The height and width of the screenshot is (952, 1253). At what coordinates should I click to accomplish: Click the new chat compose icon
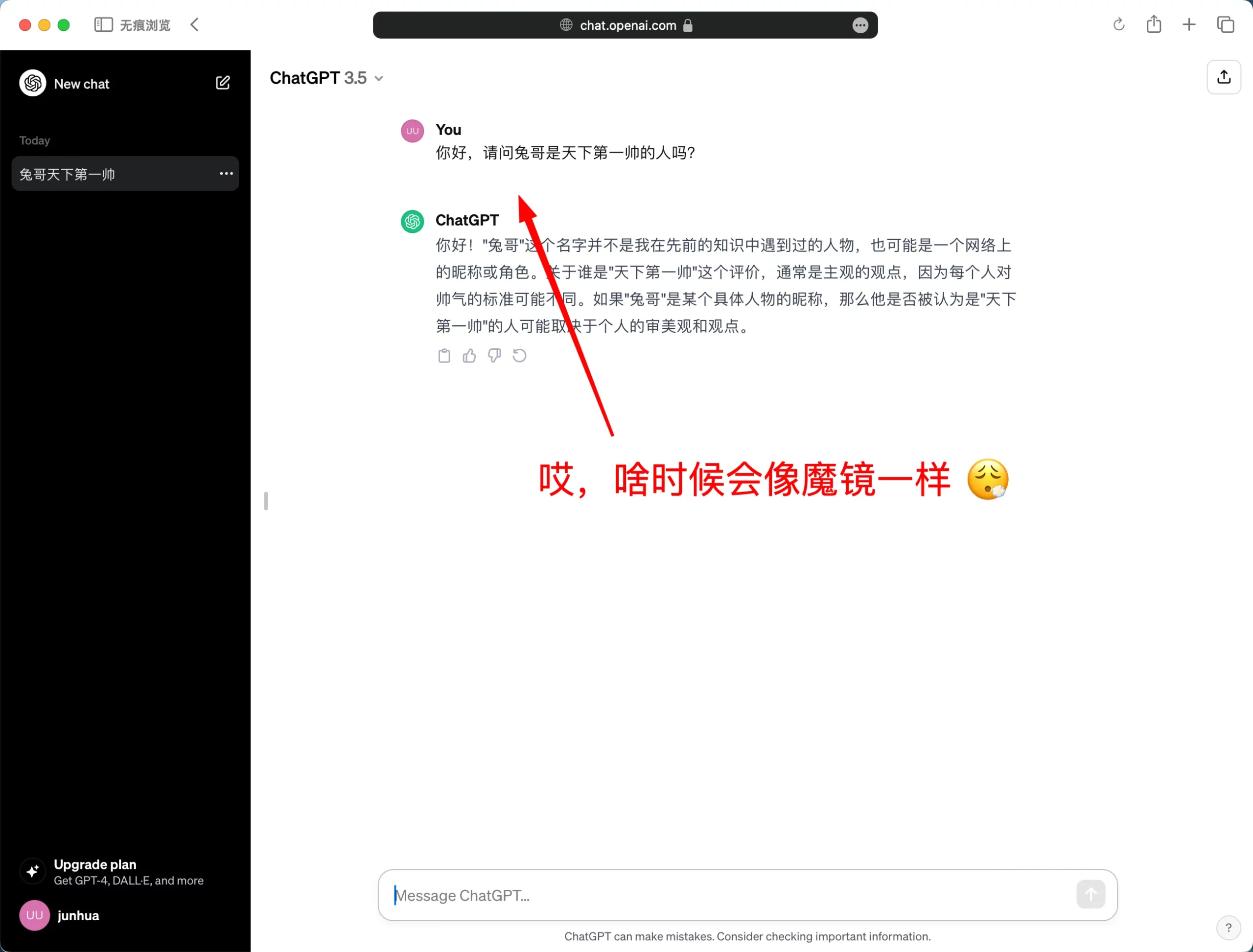(x=223, y=83)
